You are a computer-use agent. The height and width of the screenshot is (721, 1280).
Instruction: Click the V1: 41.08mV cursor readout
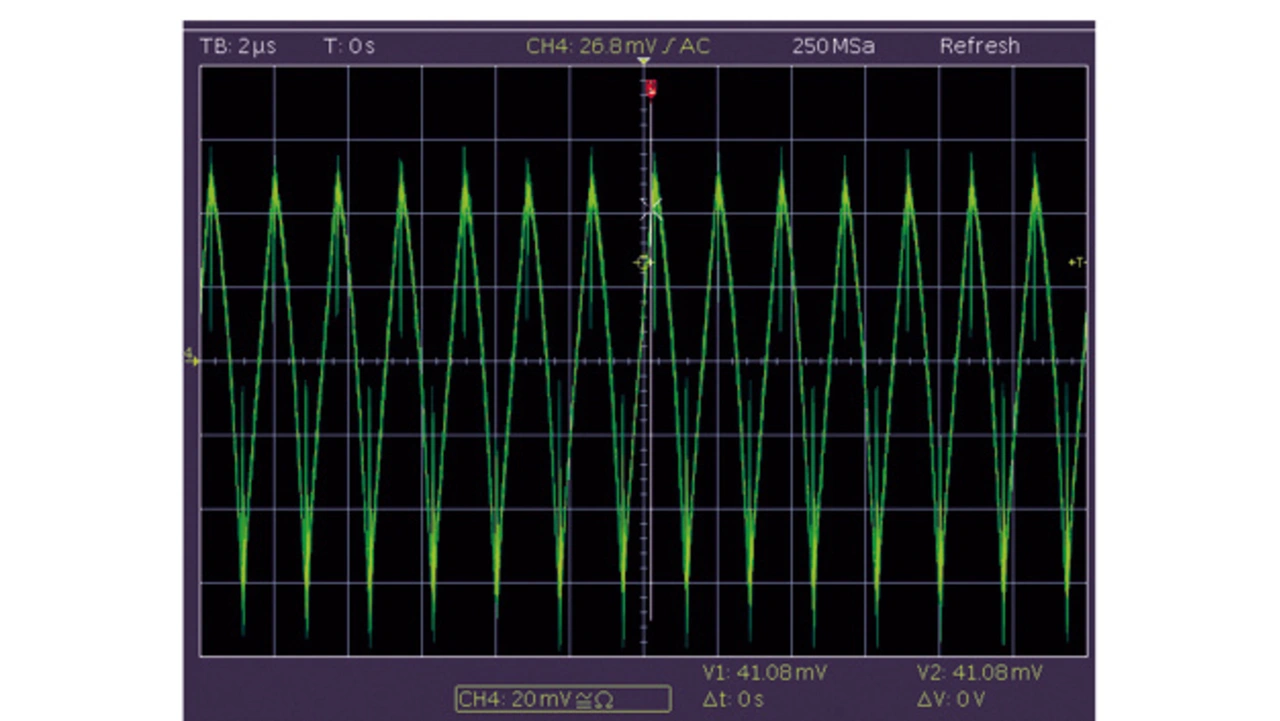pyautogui.click(x=765, y=673)
